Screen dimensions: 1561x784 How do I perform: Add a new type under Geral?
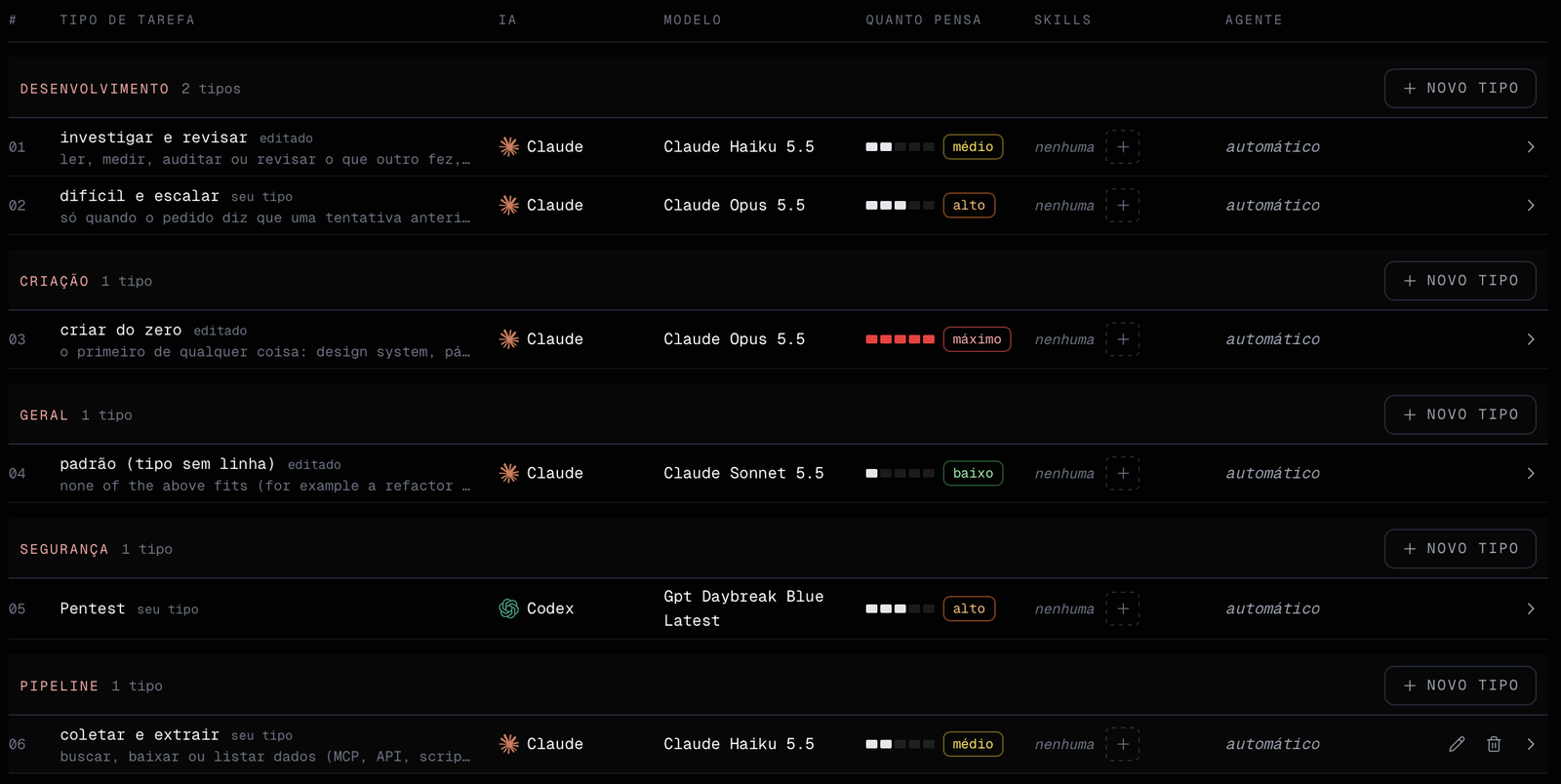[x=1460, y=414]
